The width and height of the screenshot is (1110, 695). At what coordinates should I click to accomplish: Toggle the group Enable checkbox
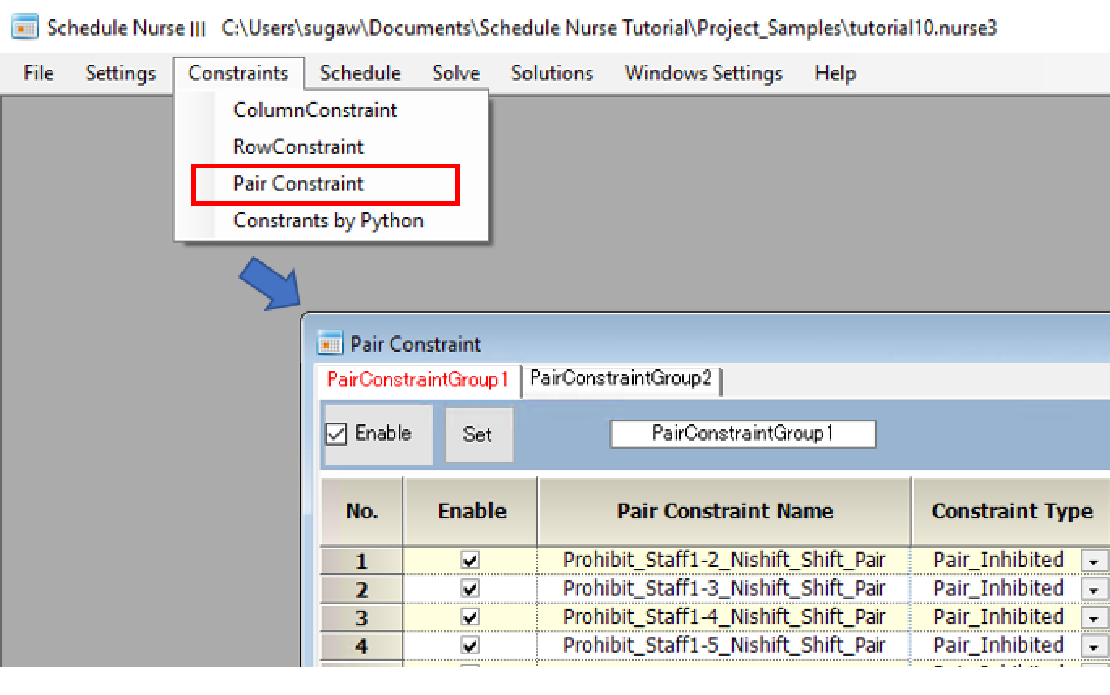click(336, 434)
